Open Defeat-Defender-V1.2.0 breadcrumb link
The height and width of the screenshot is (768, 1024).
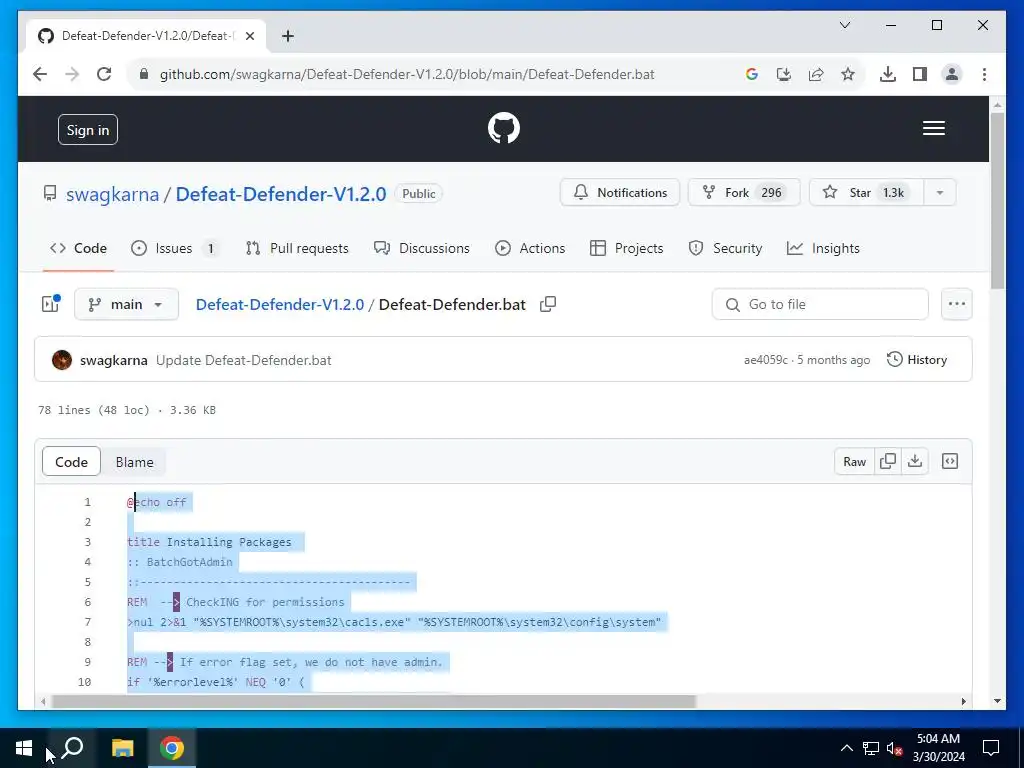[280, 304]
